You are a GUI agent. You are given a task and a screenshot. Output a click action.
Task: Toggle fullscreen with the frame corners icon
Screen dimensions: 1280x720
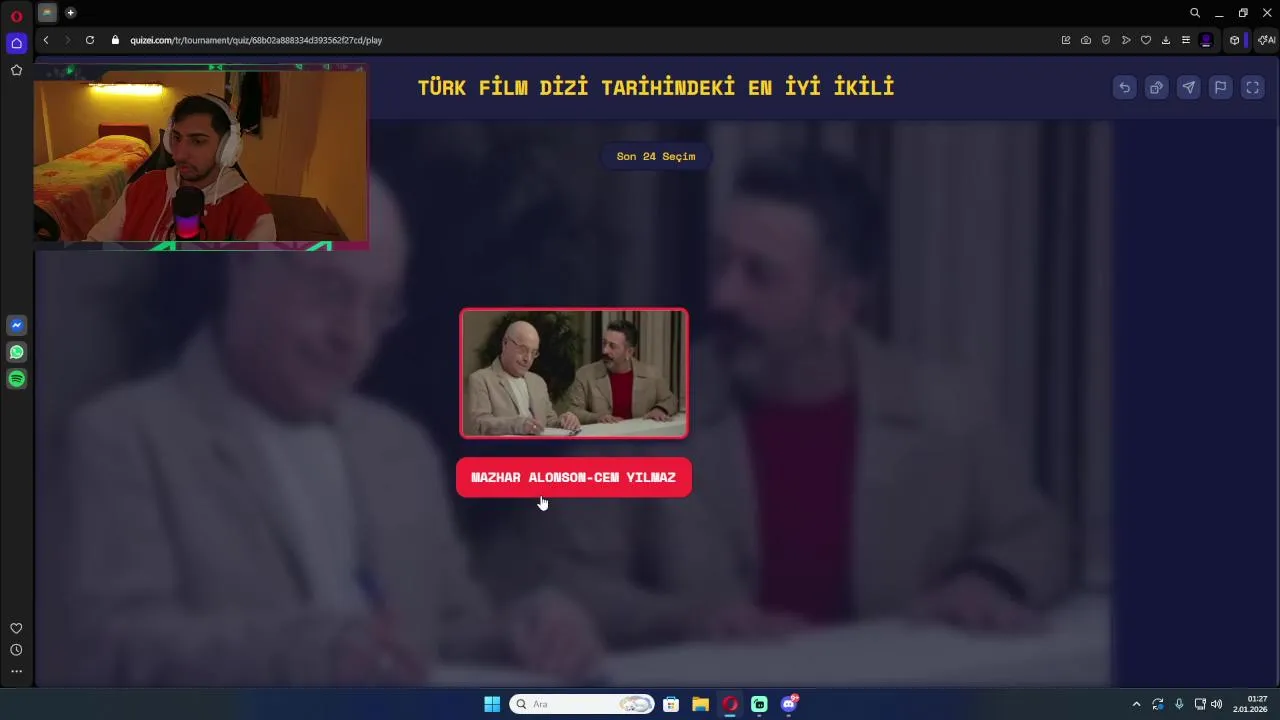[x=1252, y=88]
